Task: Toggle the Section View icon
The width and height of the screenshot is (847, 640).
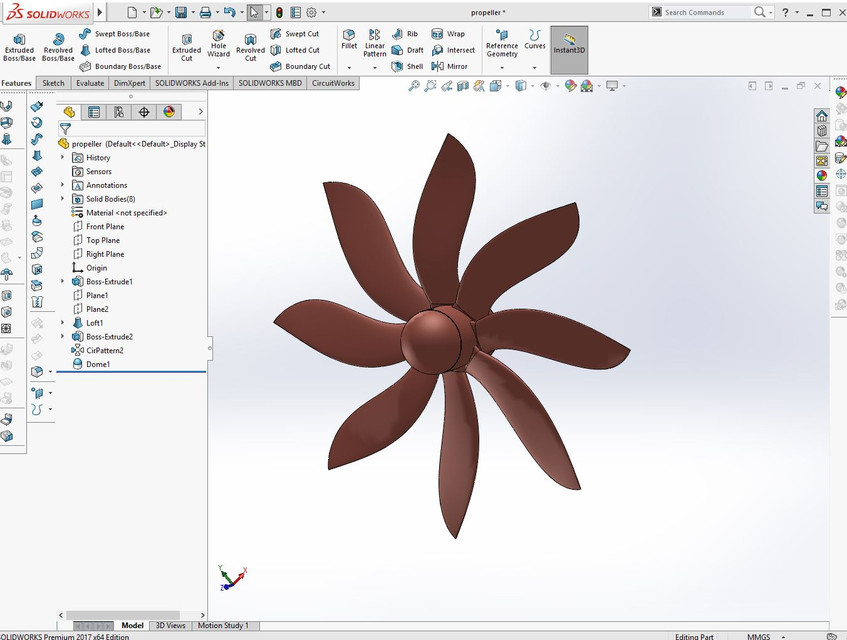Action: 463,87
